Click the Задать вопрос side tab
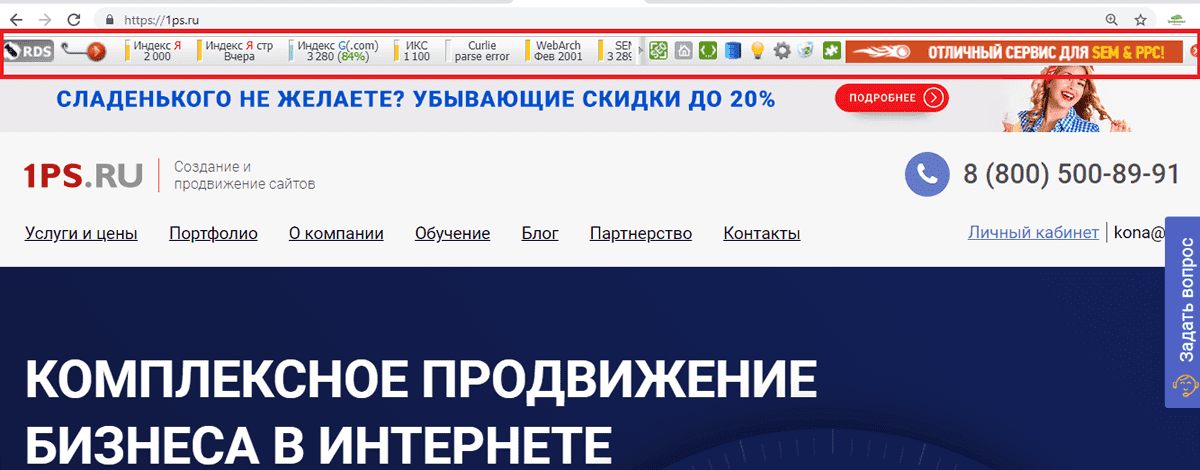The height and width of the screenshot is (470, 1200). click(x=1184, y=312)
